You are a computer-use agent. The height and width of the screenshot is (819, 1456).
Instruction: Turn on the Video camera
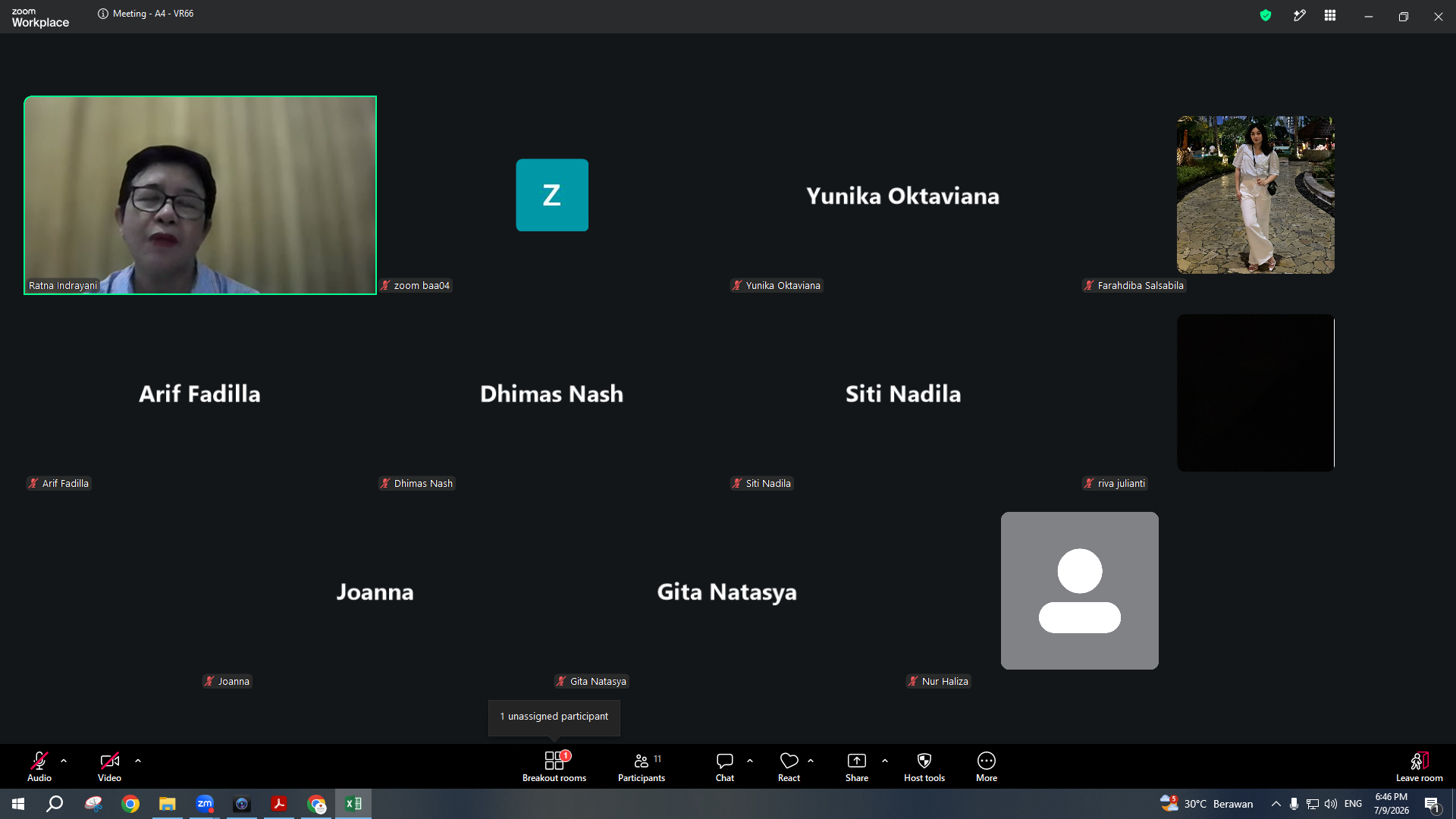(109, 766)
